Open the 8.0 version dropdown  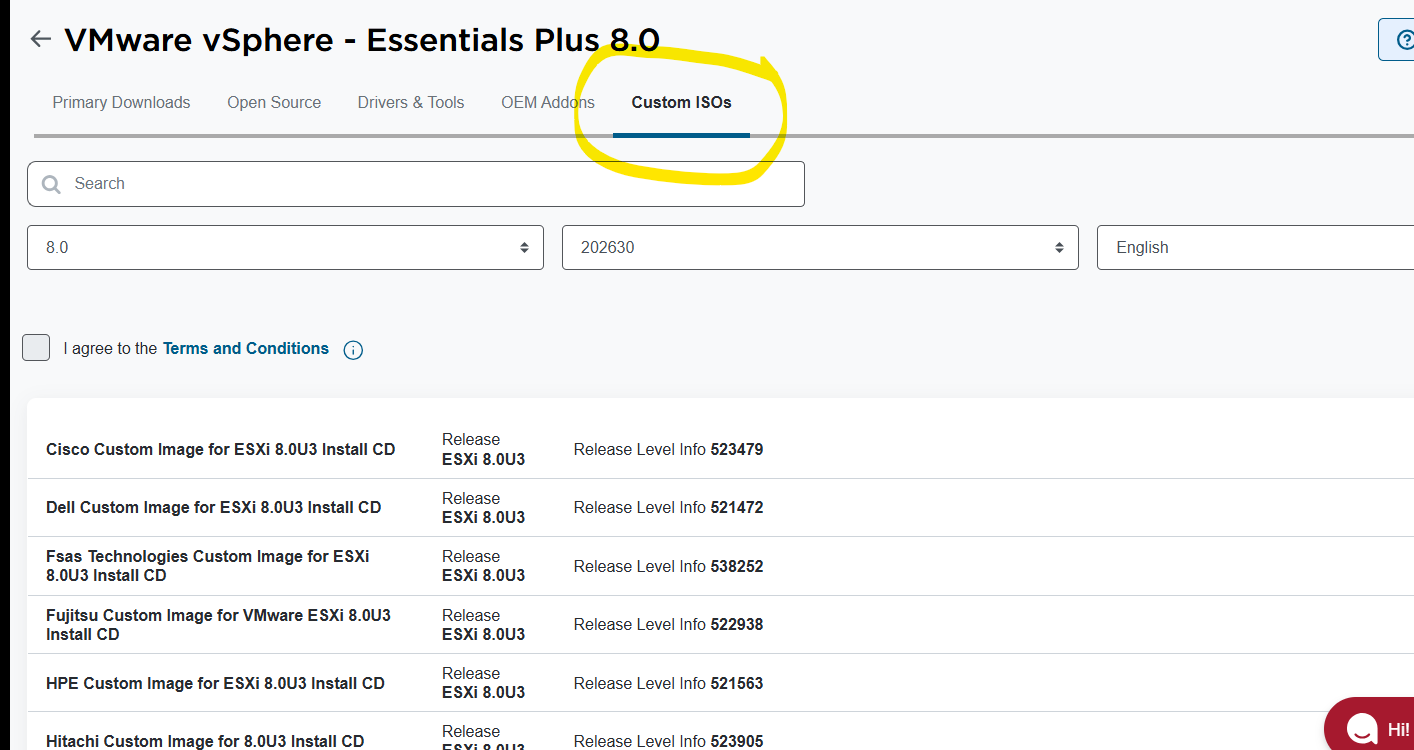285,247
